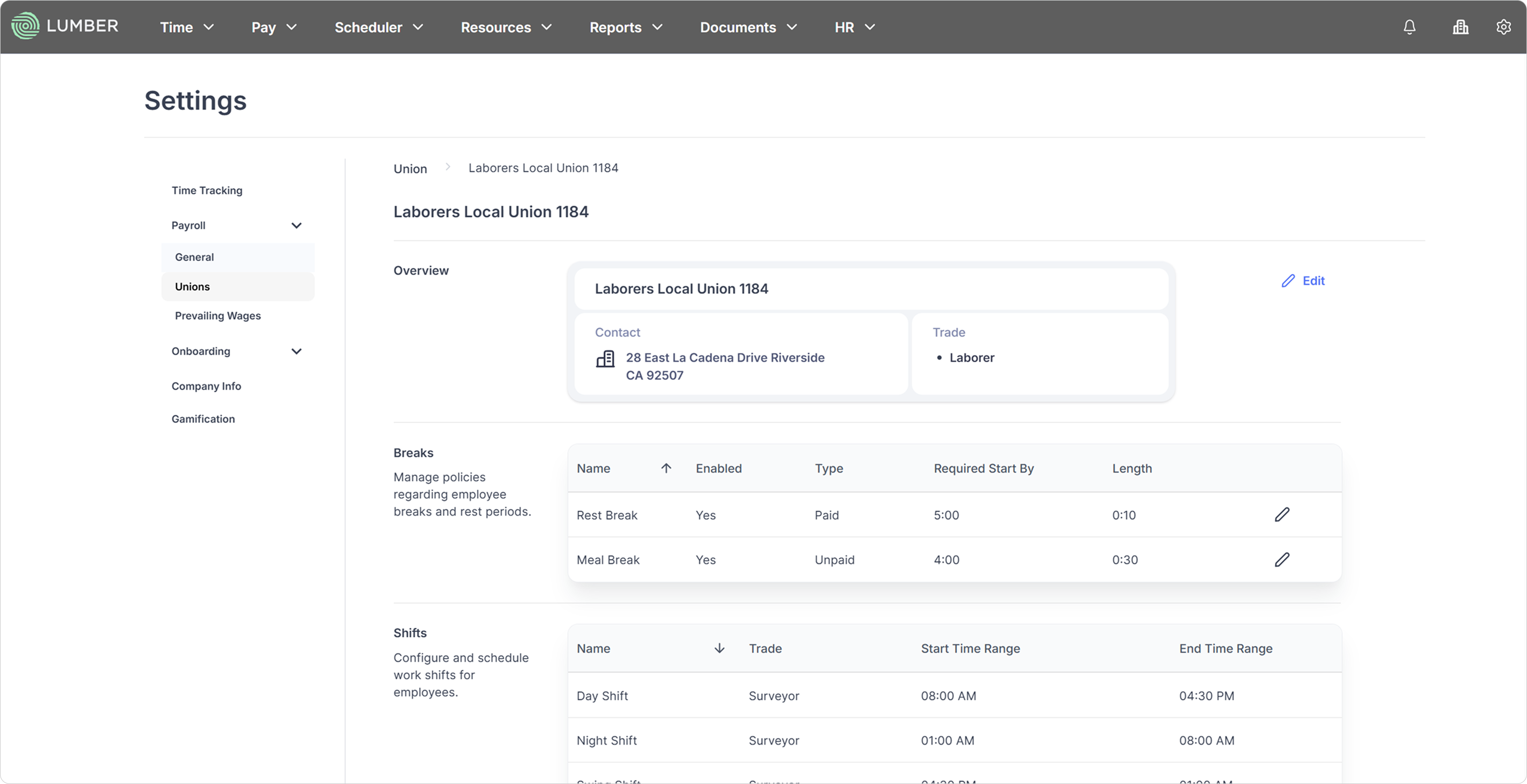
Task: Collapse the Payroll sidebar section
Action: [296, 226]
